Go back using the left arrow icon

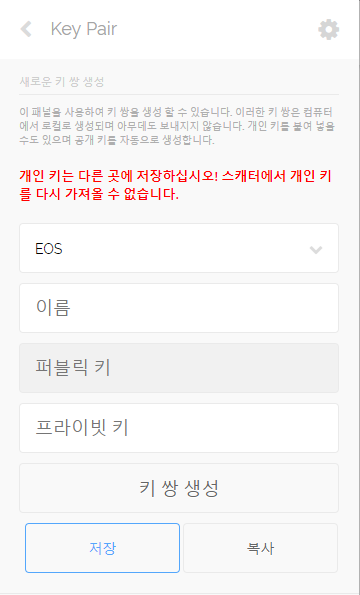tap(26, 29)
